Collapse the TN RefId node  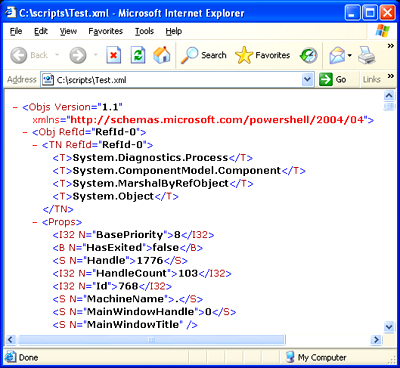click(x=35, y=145)
